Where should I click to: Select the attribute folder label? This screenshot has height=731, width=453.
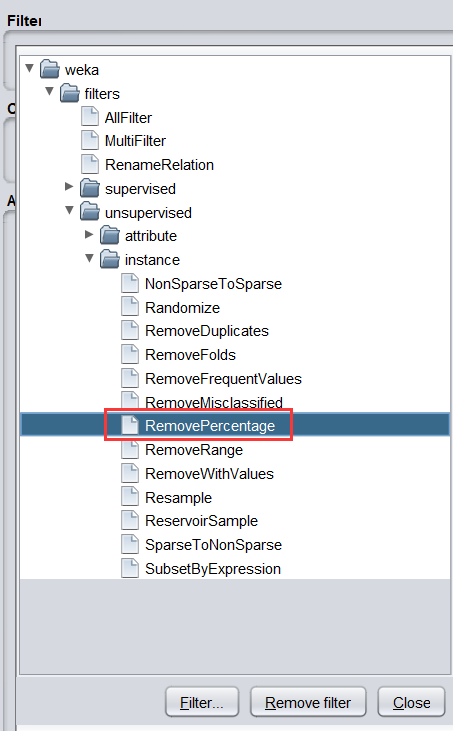(x=151, y=236)
